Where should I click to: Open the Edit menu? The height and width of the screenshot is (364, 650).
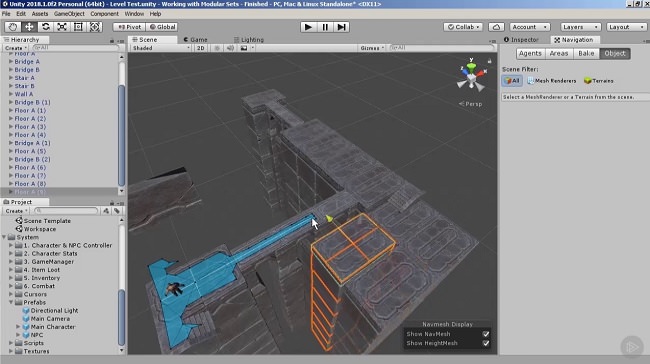21,14
